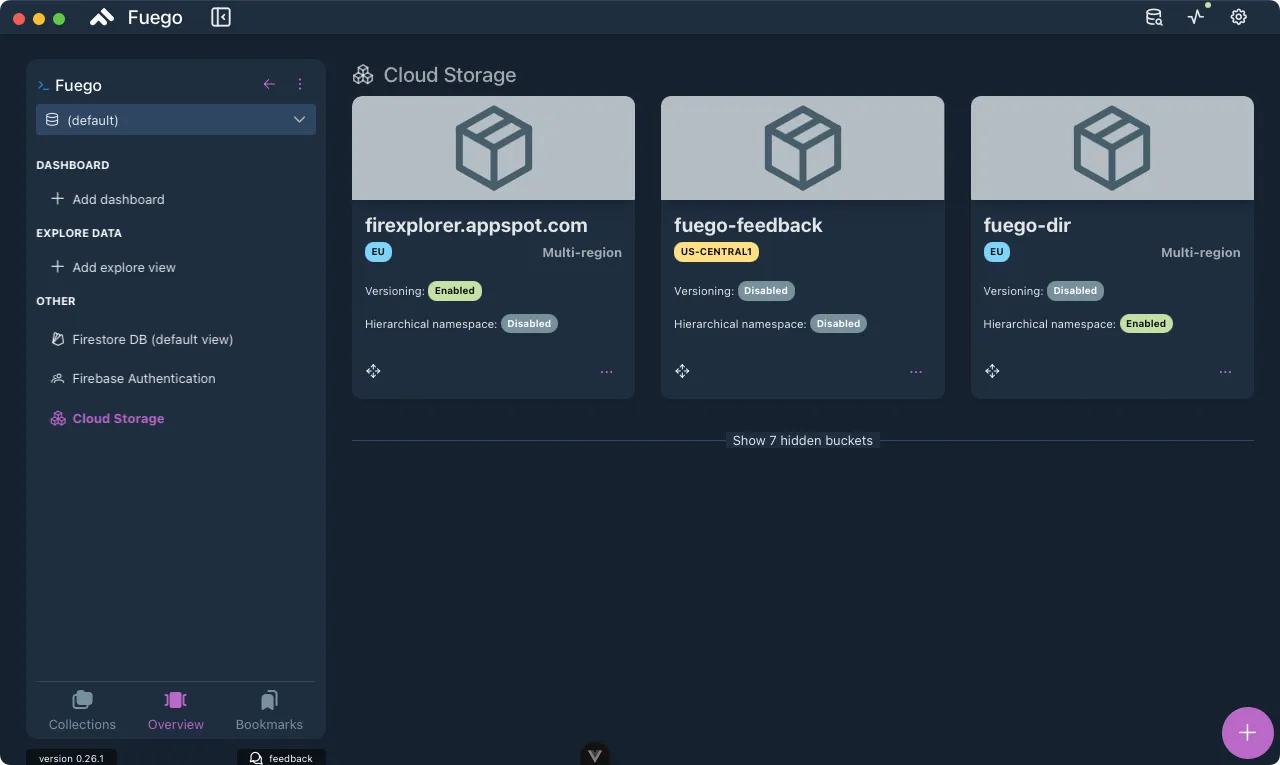The image size is (1280, 765).
Task: Click move icon on firexplorer.appspot.com card
Action: coord(373,371)
